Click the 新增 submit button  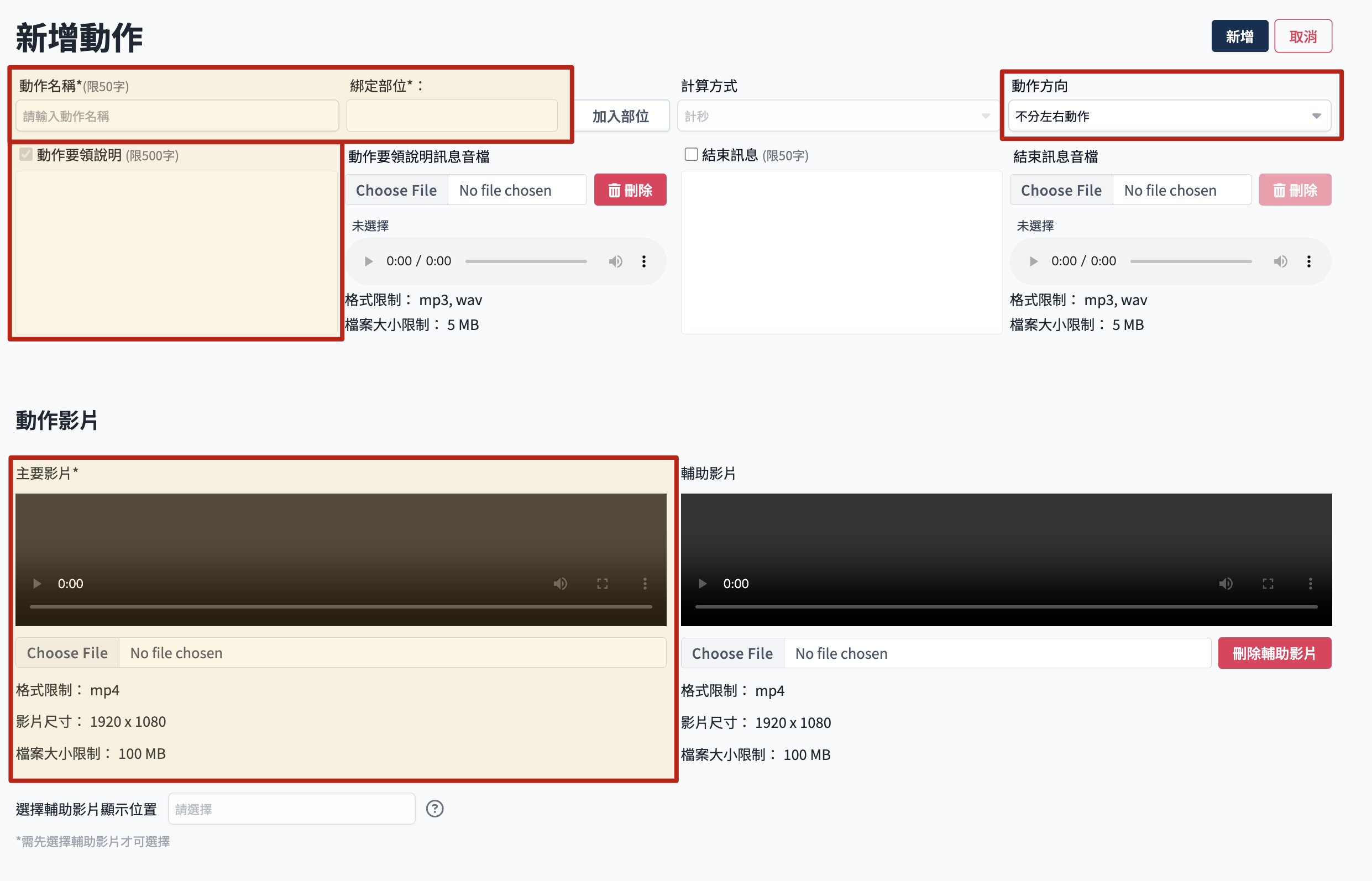click(x=1239, y=36)
